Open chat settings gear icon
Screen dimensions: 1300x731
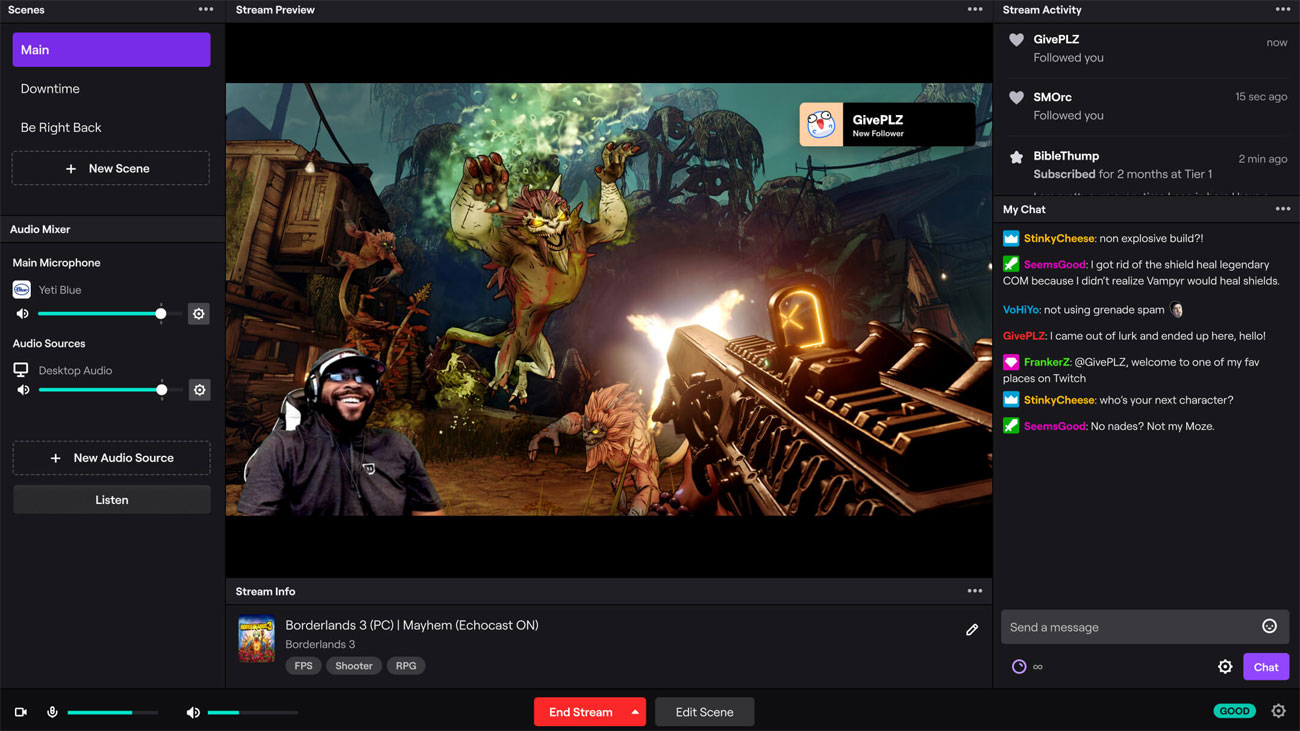(x=1225, y=667)
